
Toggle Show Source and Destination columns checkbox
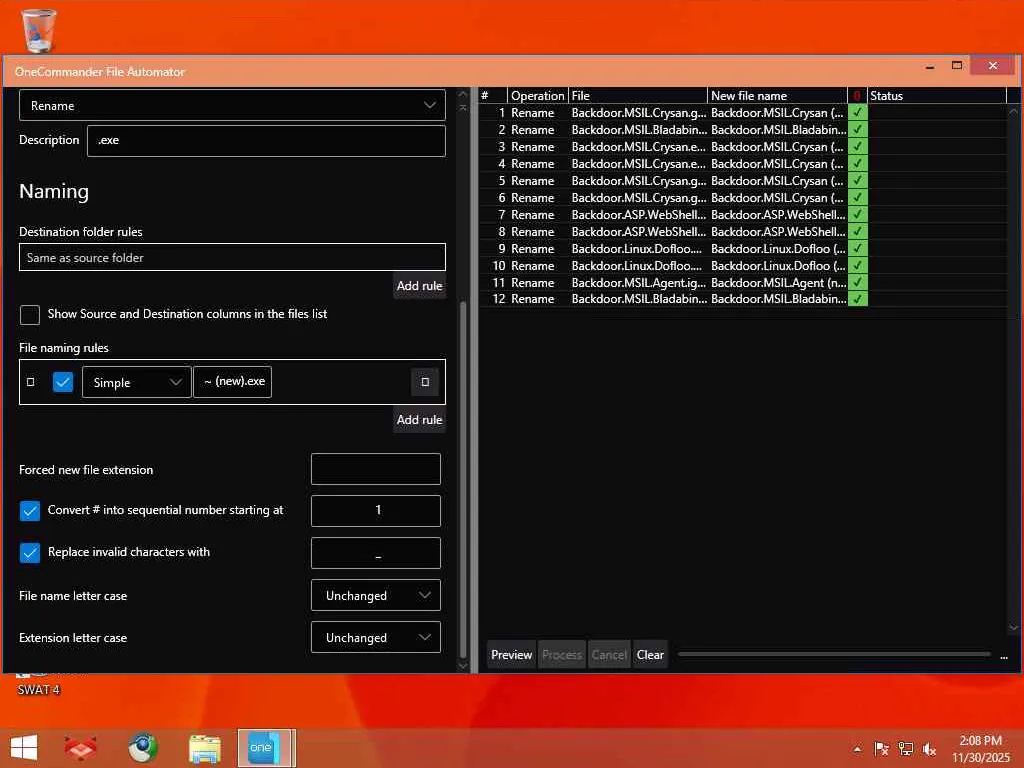coord(29,314)
